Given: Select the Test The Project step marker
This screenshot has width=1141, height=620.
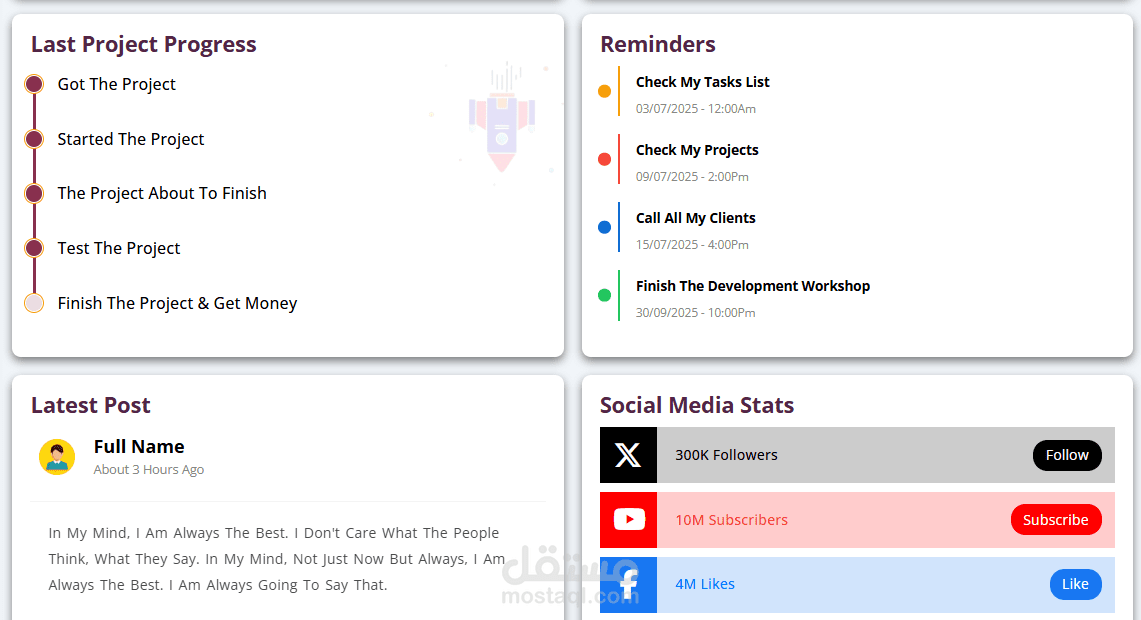Looking at the screenshot, I should (x=34, y=248).
